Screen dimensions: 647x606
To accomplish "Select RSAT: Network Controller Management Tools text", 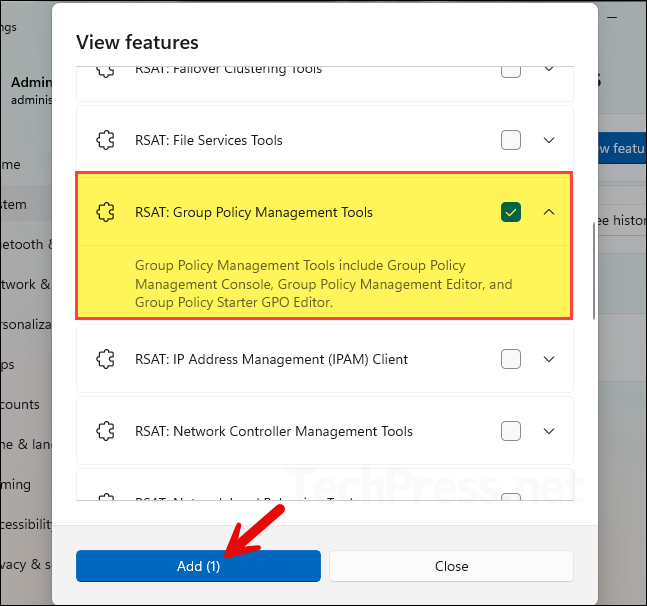I will coord(274,431).
